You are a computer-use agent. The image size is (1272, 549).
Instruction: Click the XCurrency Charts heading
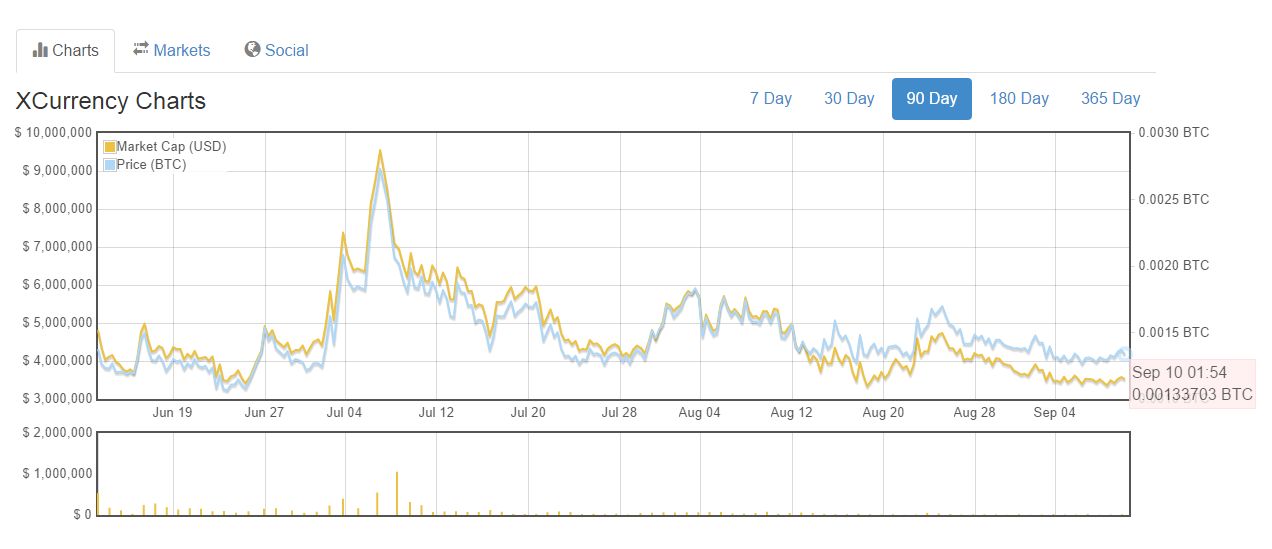pos(111,101)
